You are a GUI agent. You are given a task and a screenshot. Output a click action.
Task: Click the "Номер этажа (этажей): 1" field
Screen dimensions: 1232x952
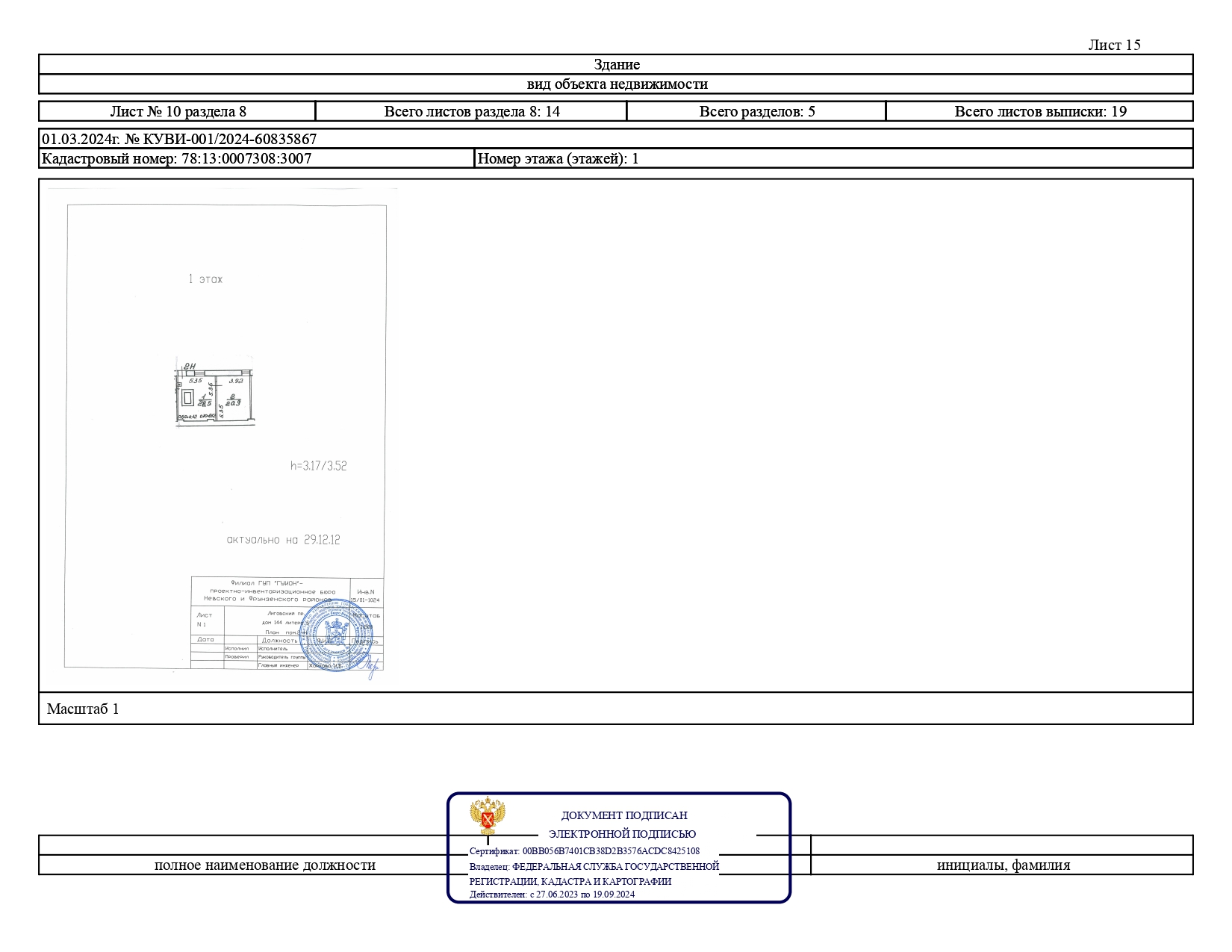point(557,158)
